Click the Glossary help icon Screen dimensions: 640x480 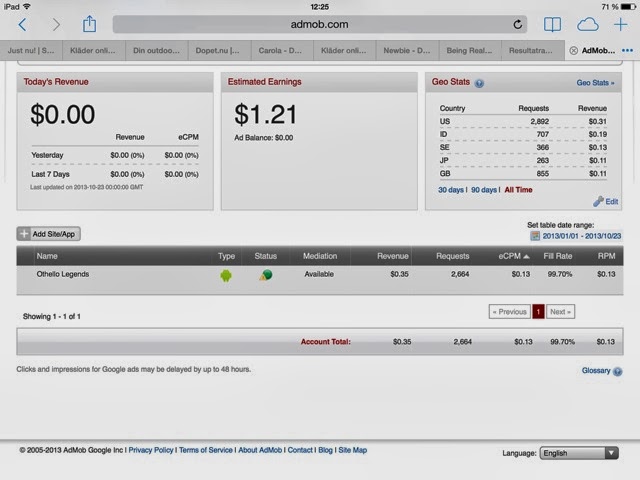tap(618, 371)
